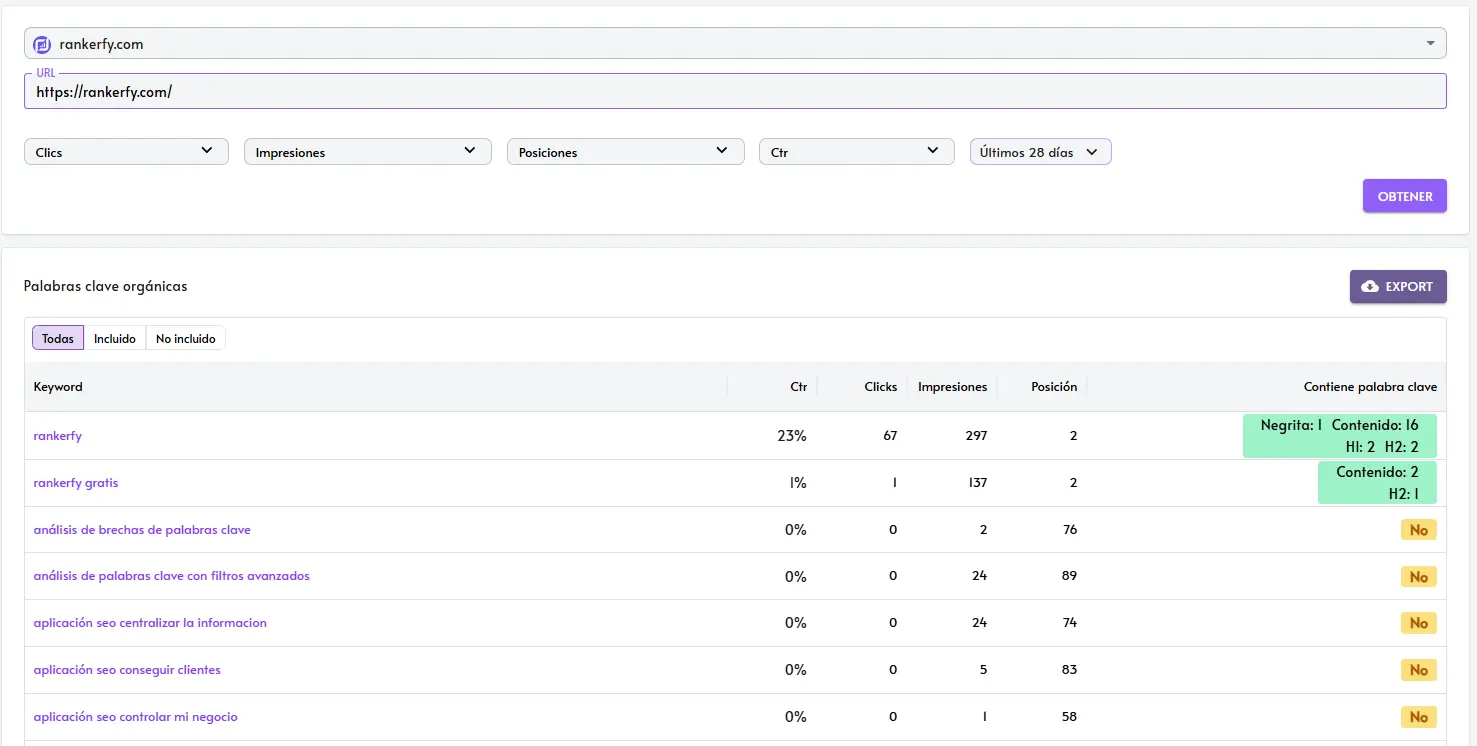
Task: Click the Palabras clave orgánicas heading
Action: coord(105,286)
